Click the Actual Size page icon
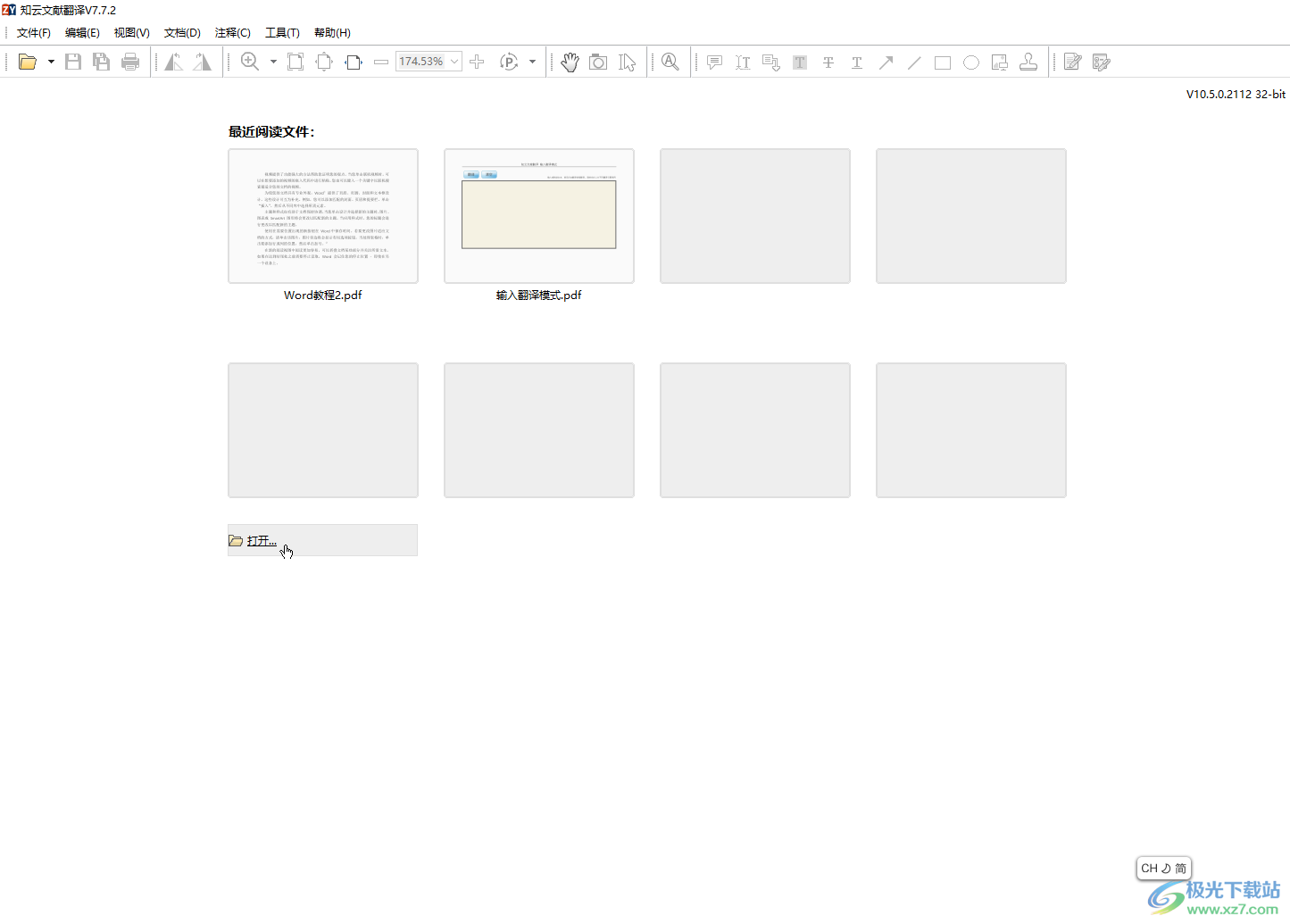This screenshot has height=924, width=1290. pos(295,62)
